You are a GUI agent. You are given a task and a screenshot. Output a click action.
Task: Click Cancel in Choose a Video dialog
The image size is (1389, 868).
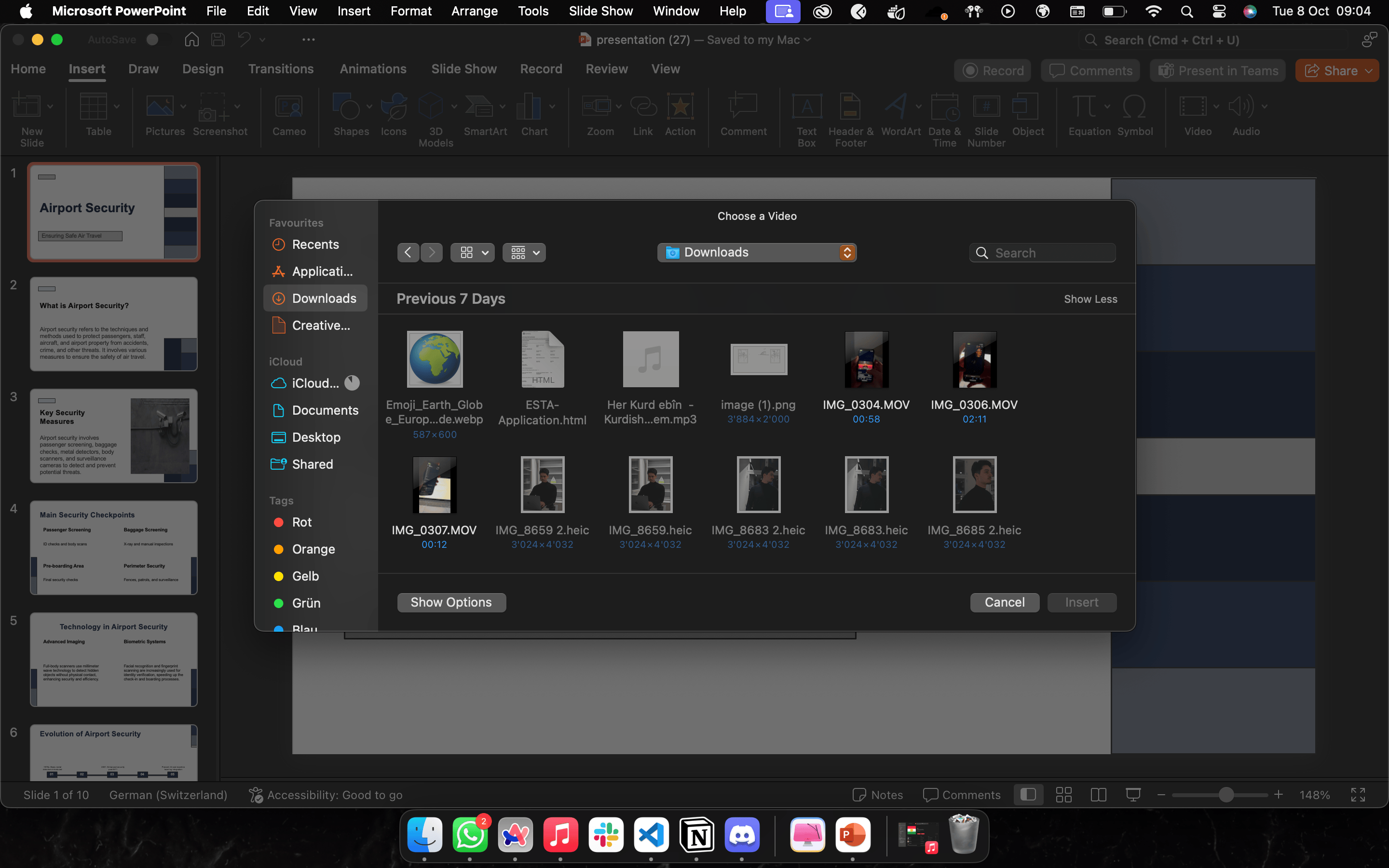pyautogui.click(x=1005, y=602)
